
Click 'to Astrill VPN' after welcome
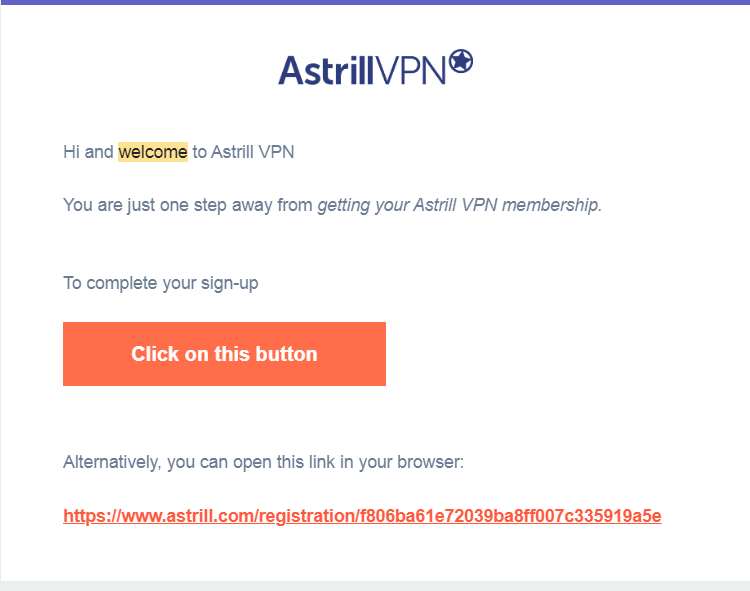tap(243, 152)
